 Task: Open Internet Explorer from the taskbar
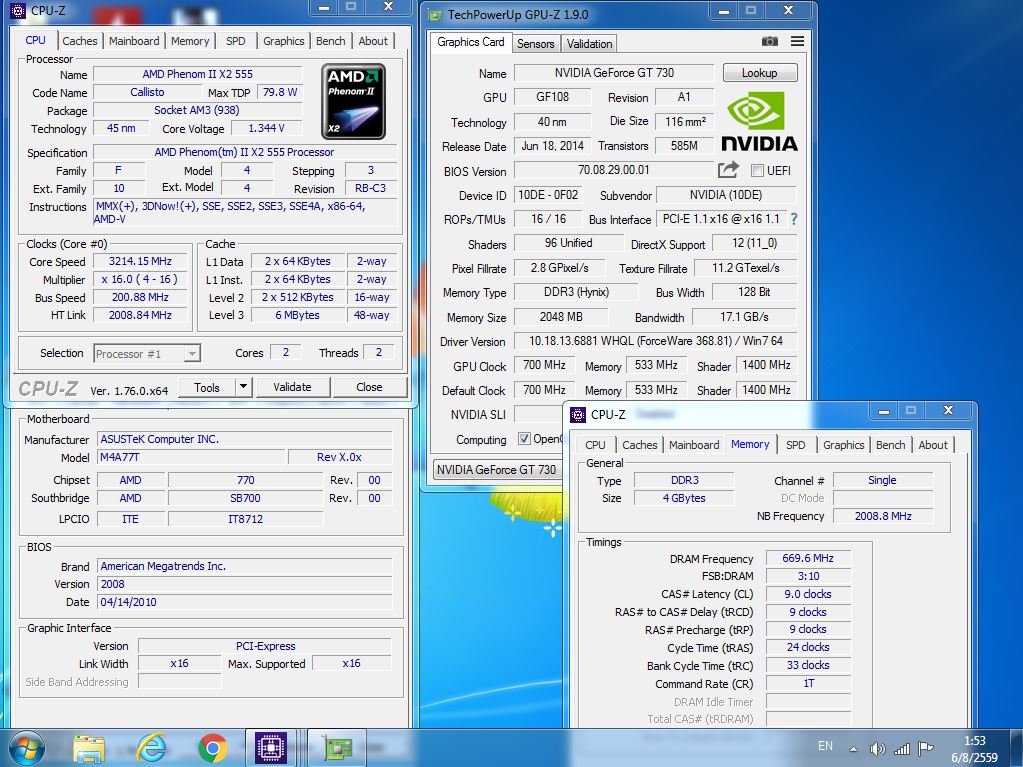coord(151,747)
